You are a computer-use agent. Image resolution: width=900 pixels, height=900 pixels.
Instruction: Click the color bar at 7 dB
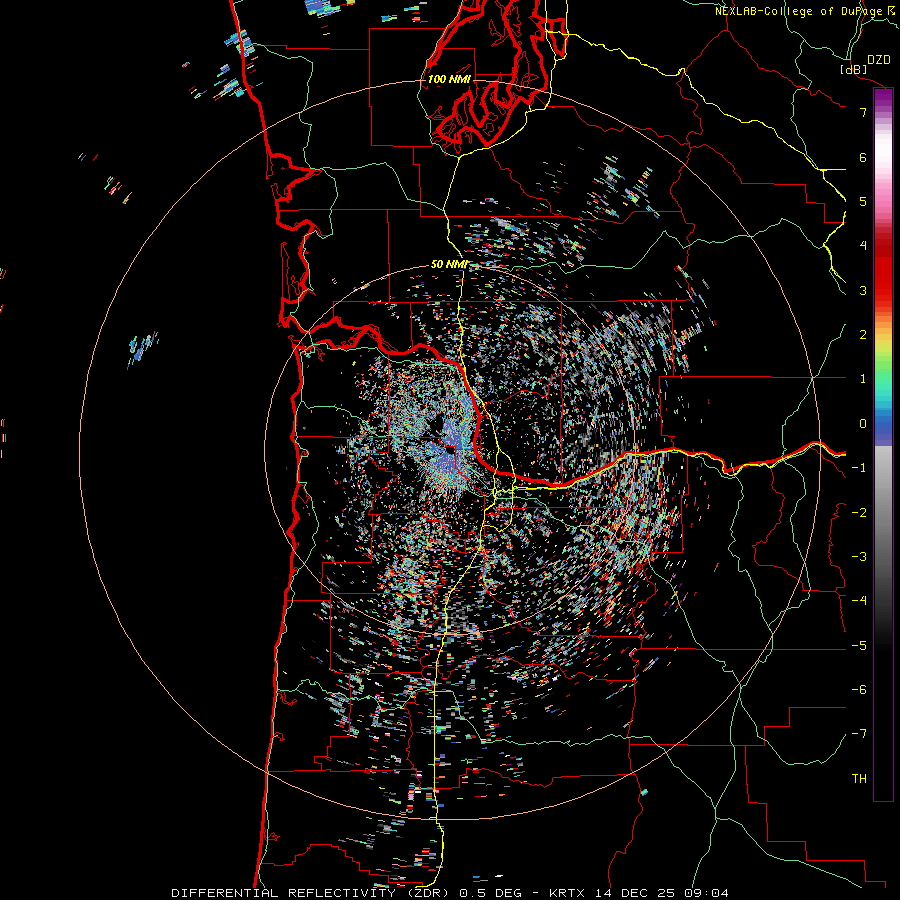[x=883, y=112]
